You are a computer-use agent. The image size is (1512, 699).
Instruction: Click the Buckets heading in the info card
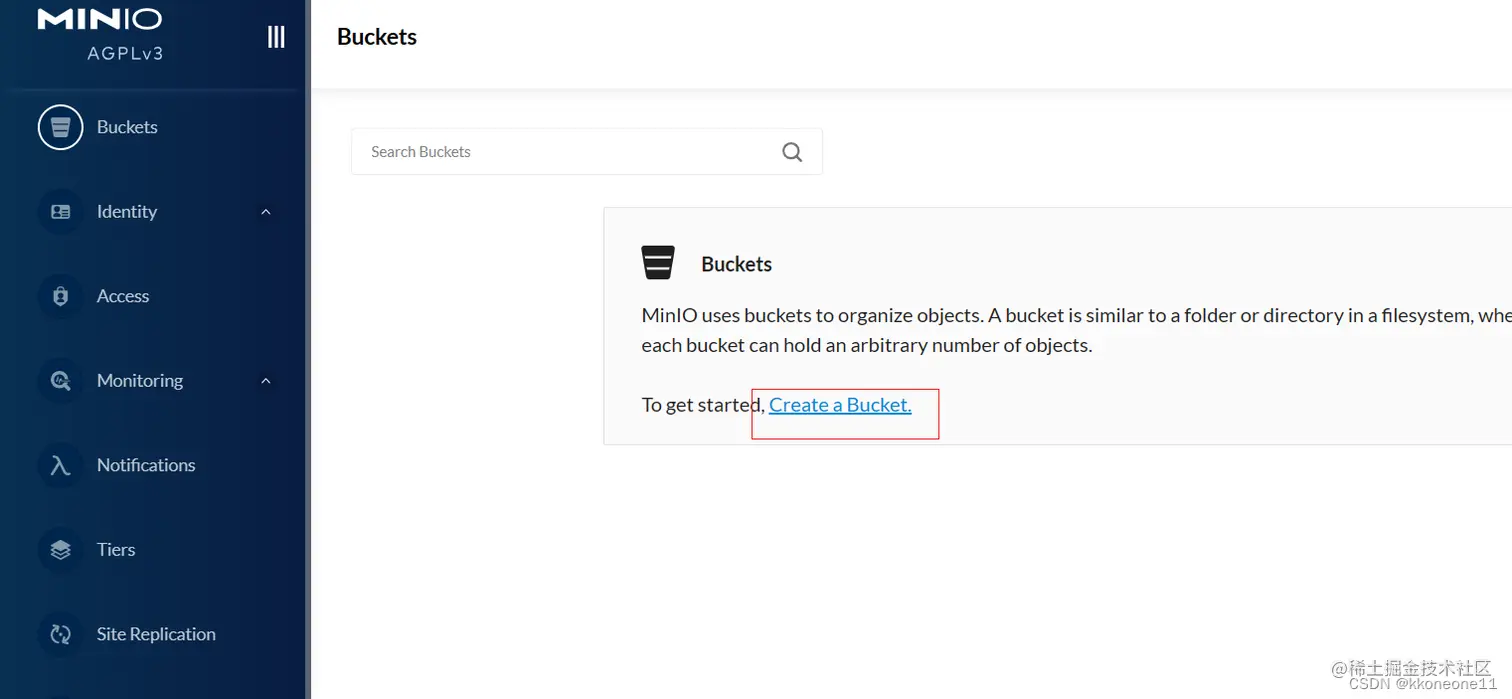pyautogui.click(x=737, y=264)
